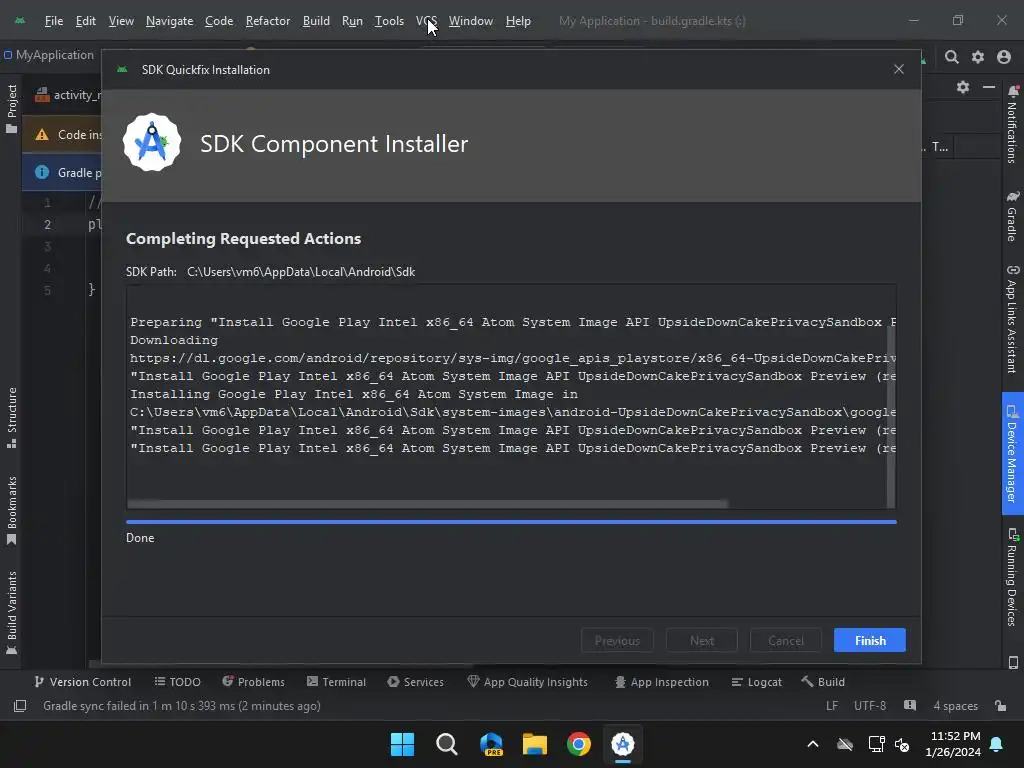Viewport: 1024px width, 768px height.
Task: Open the Structure tool window
Action: click(12, 417)
